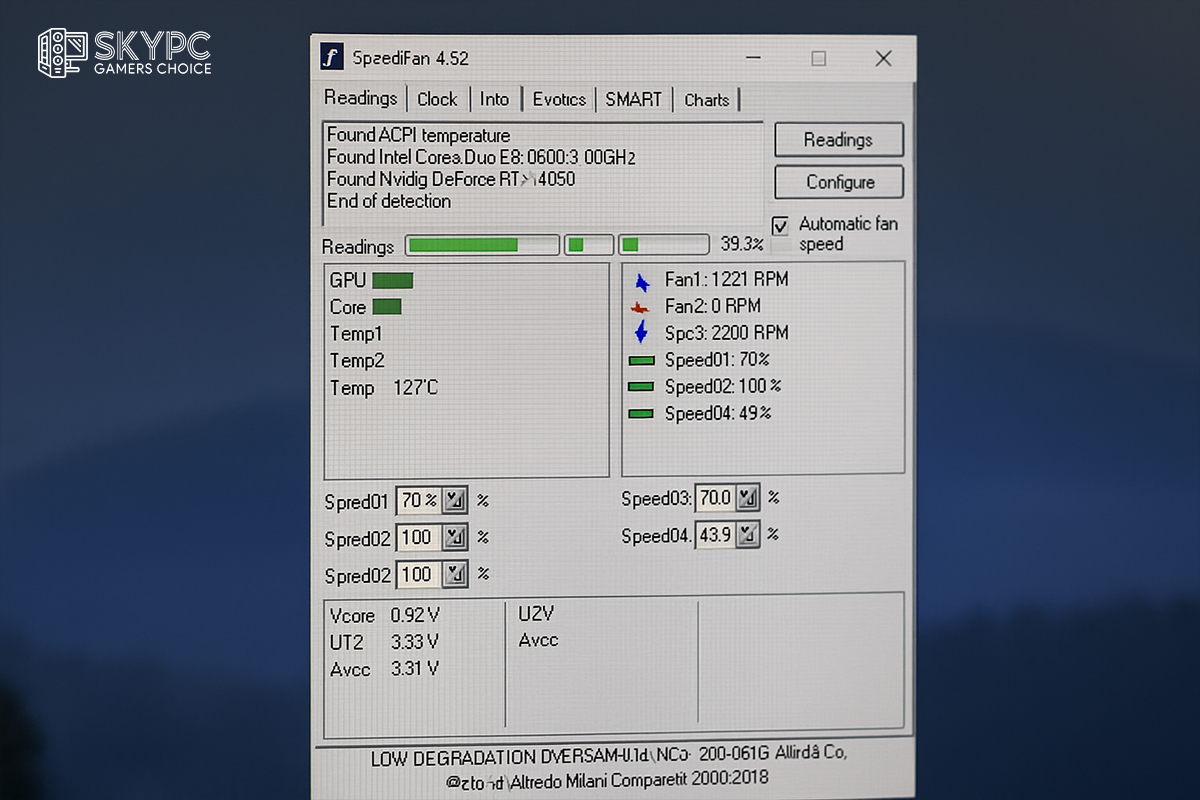Screen dimensions: 1200x800
Task: Click the GPU label in temperature list
Action: point(348,281)
